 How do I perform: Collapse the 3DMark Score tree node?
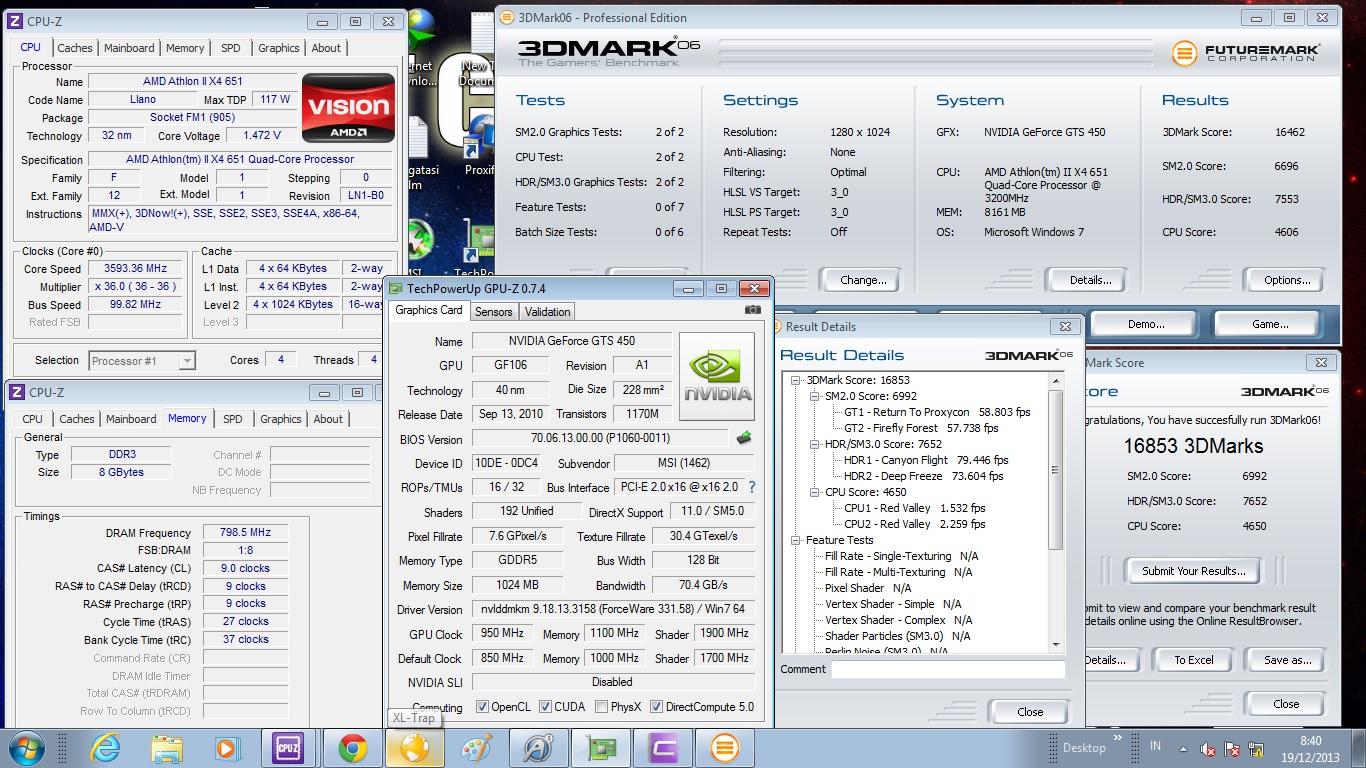797,380
